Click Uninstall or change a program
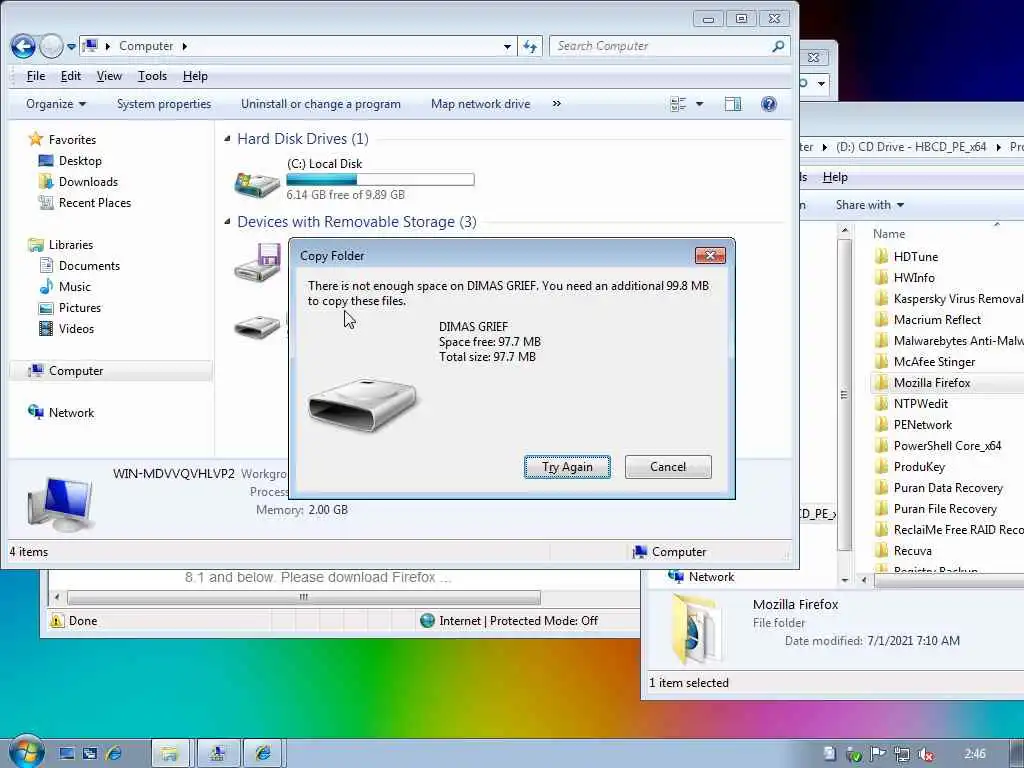The width and height of the screenshot is (1024, 768). [x=321, y=104]
